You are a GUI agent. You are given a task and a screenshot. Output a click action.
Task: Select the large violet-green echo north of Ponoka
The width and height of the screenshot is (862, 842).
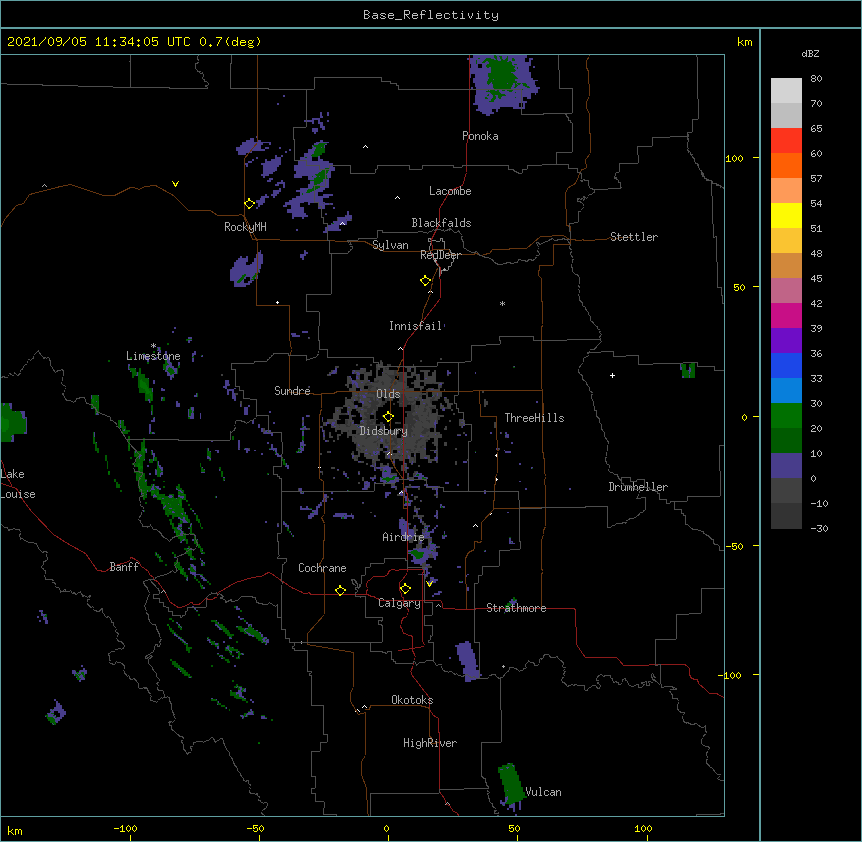(x=503, y=84)
